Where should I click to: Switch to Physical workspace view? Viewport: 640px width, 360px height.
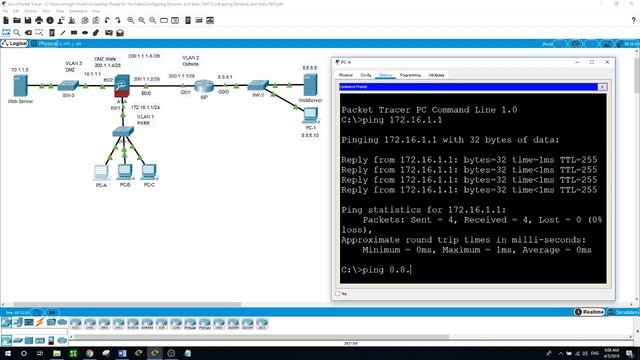pos(45,43)
